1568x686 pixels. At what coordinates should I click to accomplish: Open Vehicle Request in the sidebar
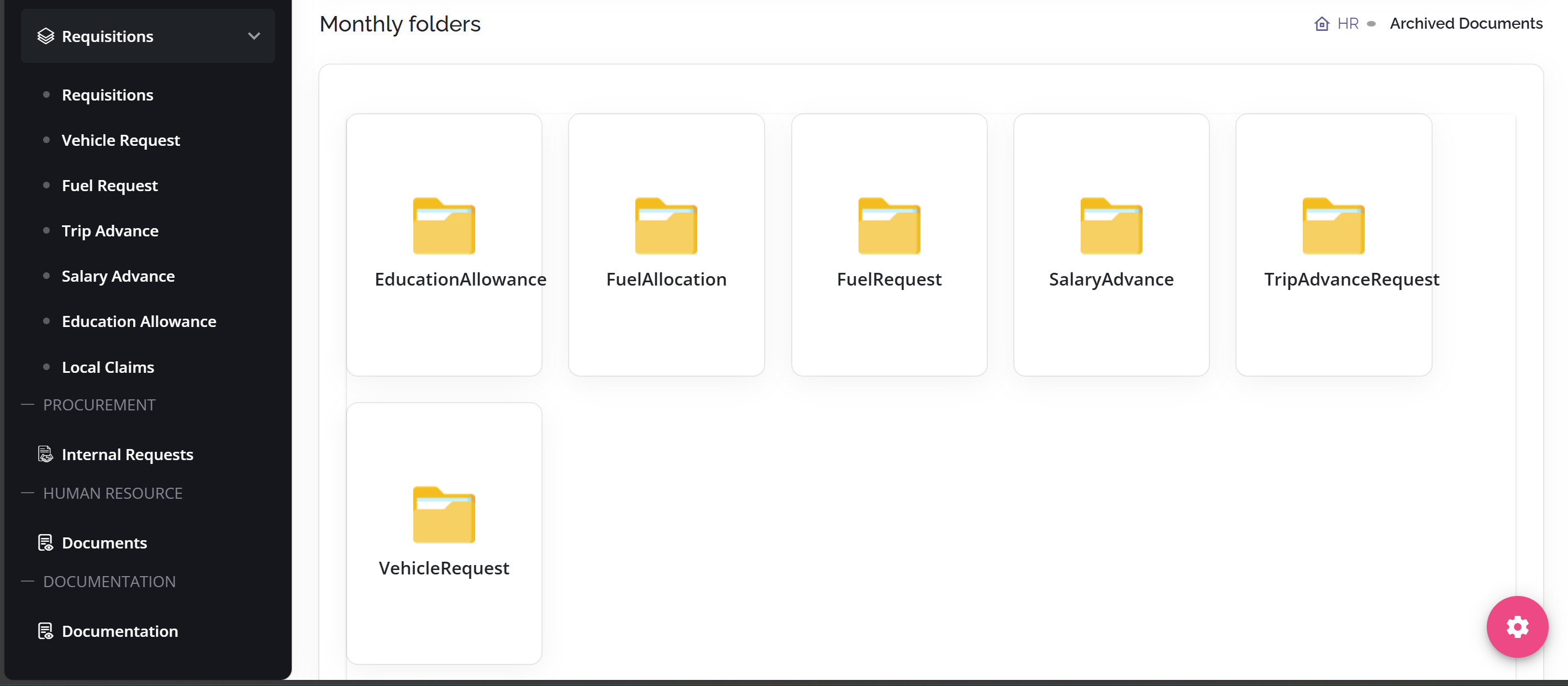[120, 140]
